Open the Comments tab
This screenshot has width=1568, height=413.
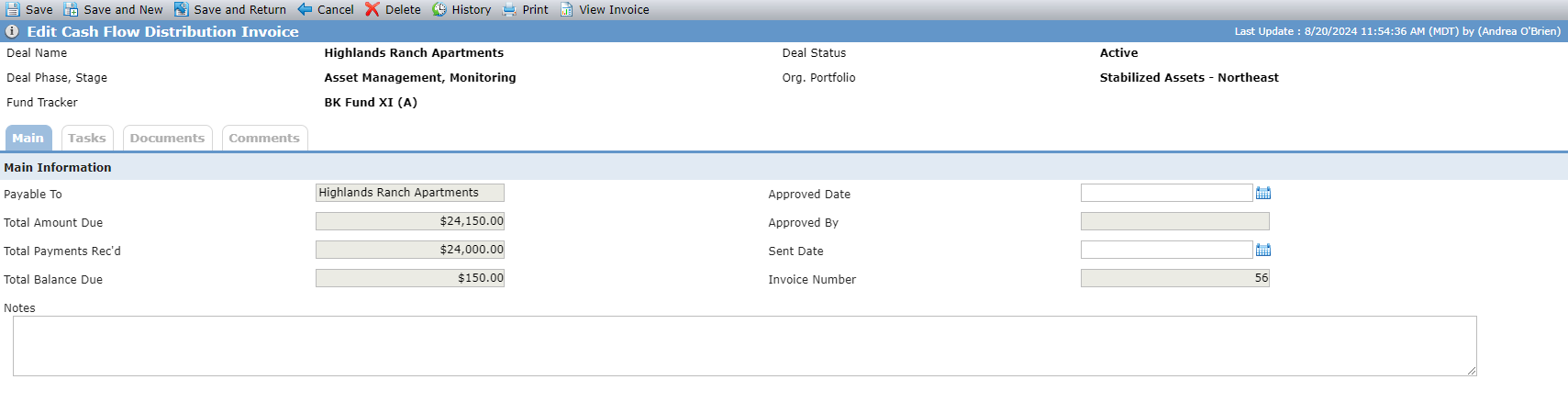coord(264,138)
